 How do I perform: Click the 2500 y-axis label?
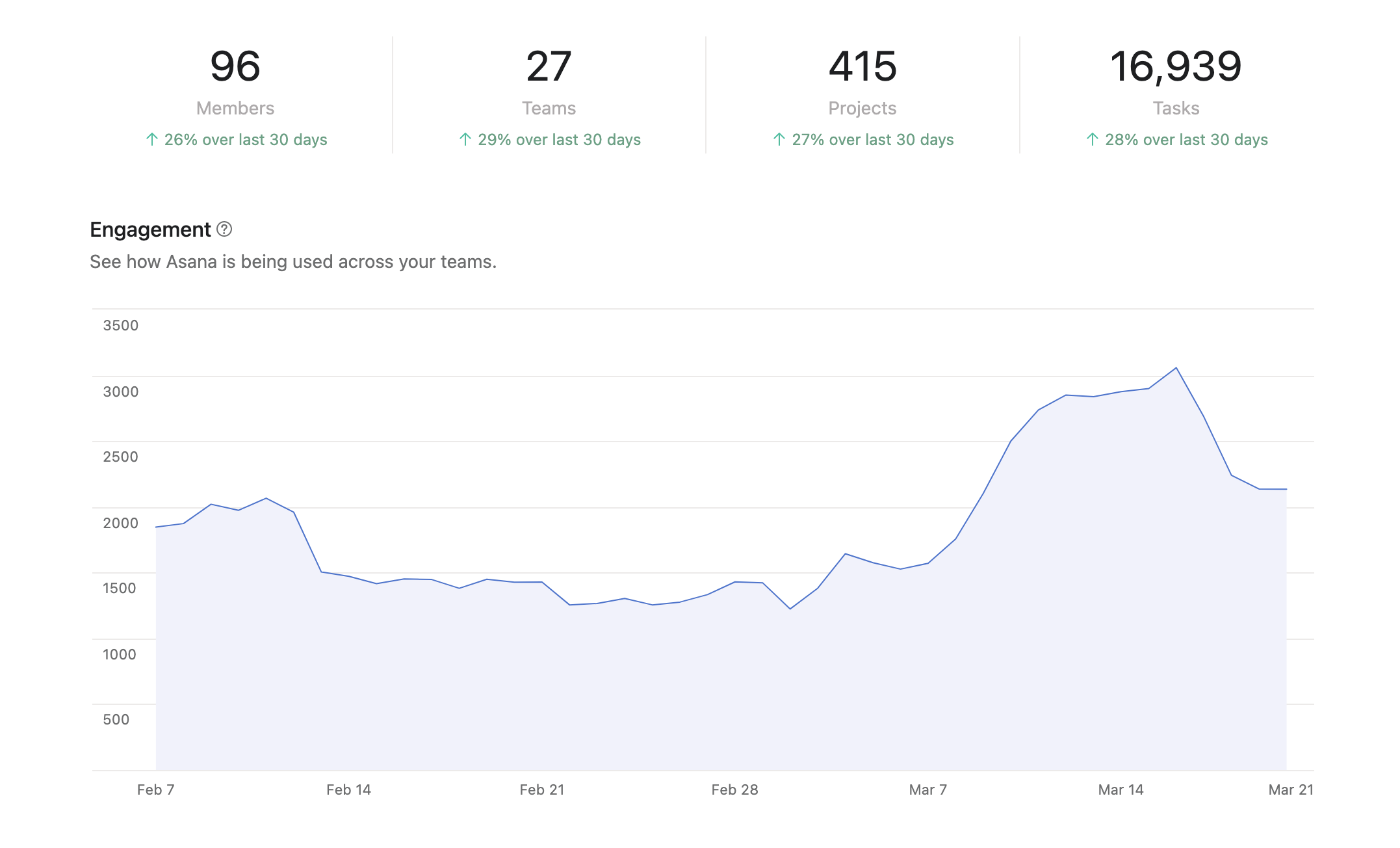[x=121, y=457]
